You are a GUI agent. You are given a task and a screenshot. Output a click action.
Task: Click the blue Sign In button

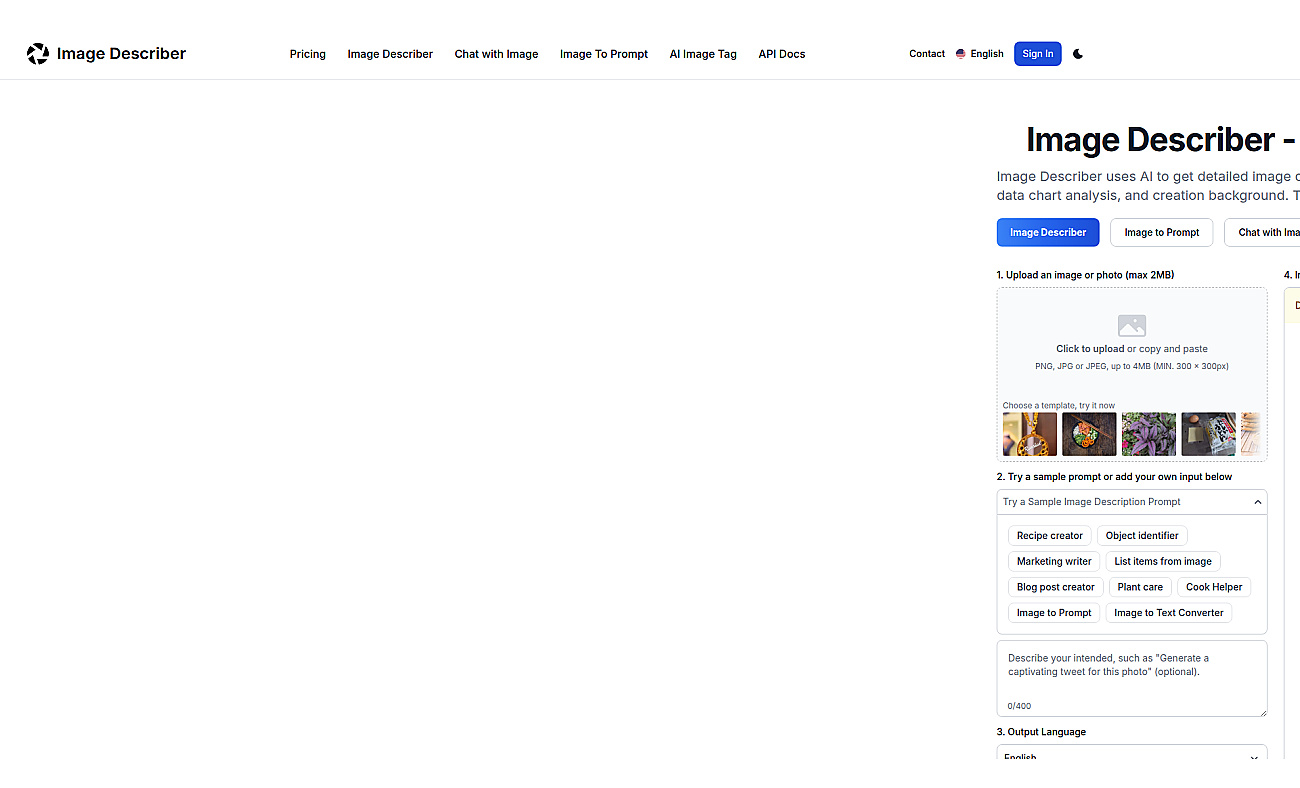point(1038,54)
